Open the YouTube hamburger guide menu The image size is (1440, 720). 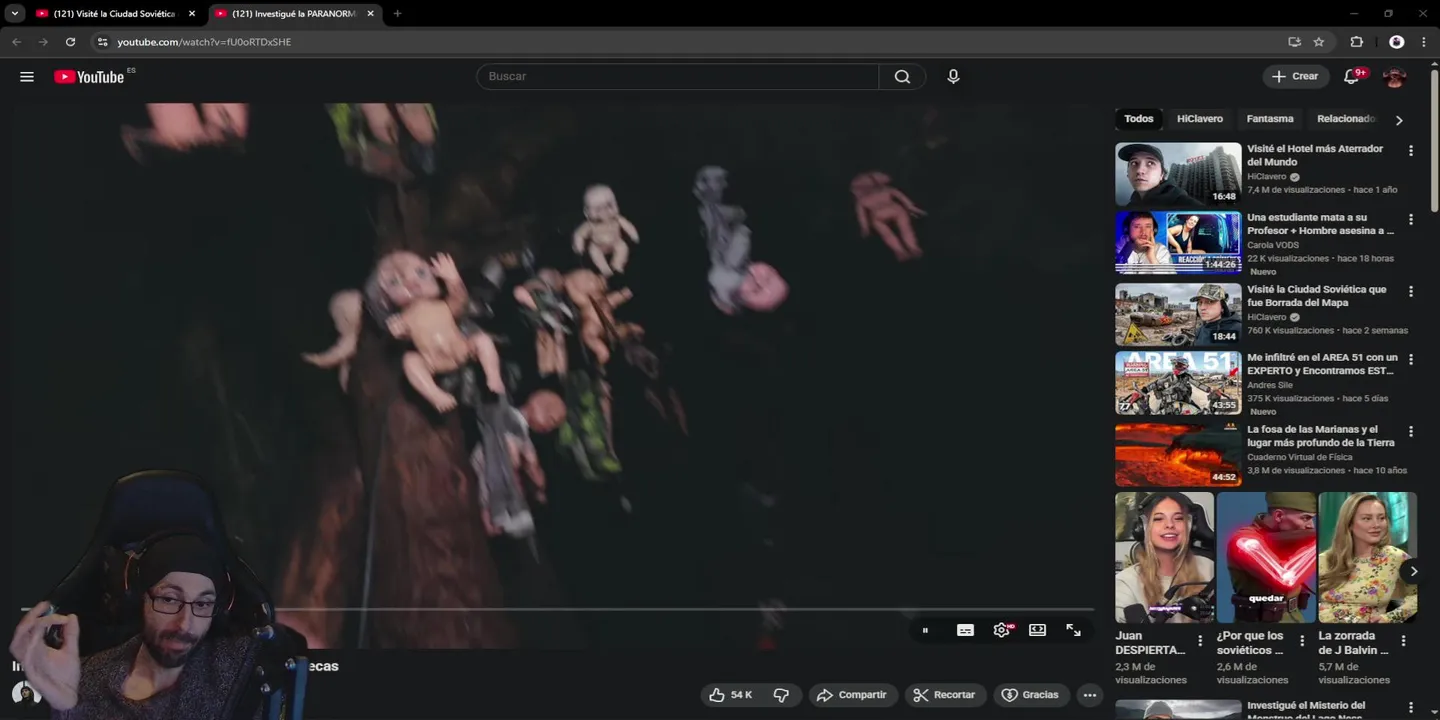tap(27, 77)
